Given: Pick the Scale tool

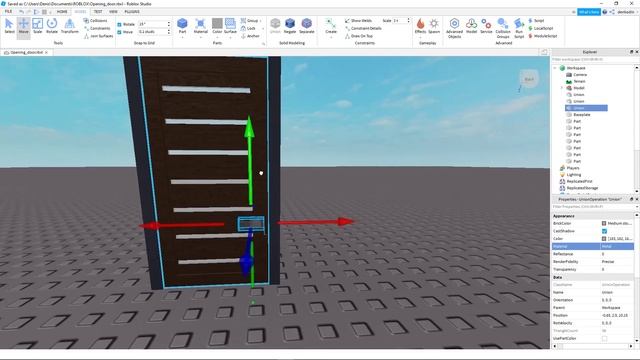Looking at the screenshot, I should 38,27.
